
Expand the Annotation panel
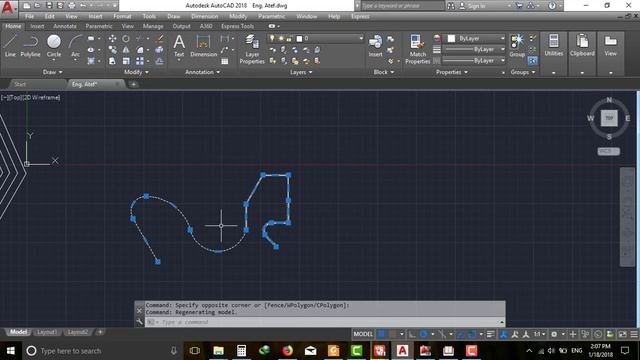[x=202, y=72]
